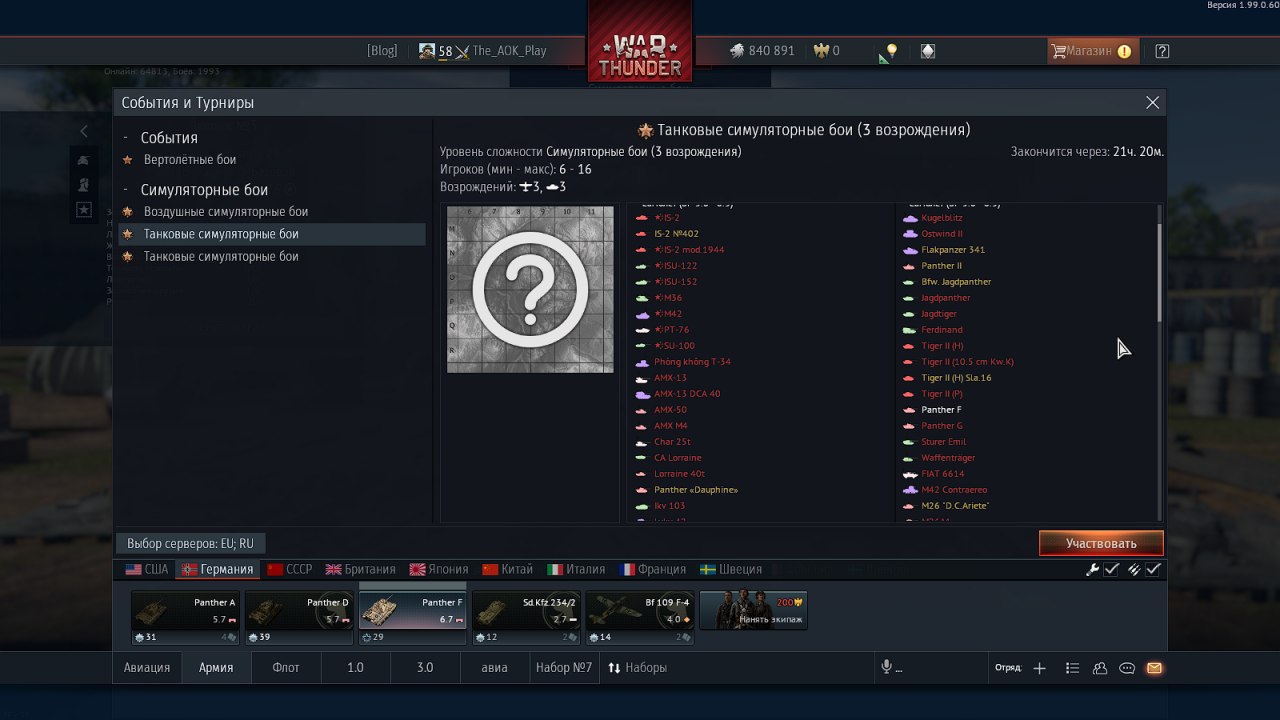This screenshot has height=720, width=1280.
Task: Select the 1.0 preset tab
Action: 355,668
